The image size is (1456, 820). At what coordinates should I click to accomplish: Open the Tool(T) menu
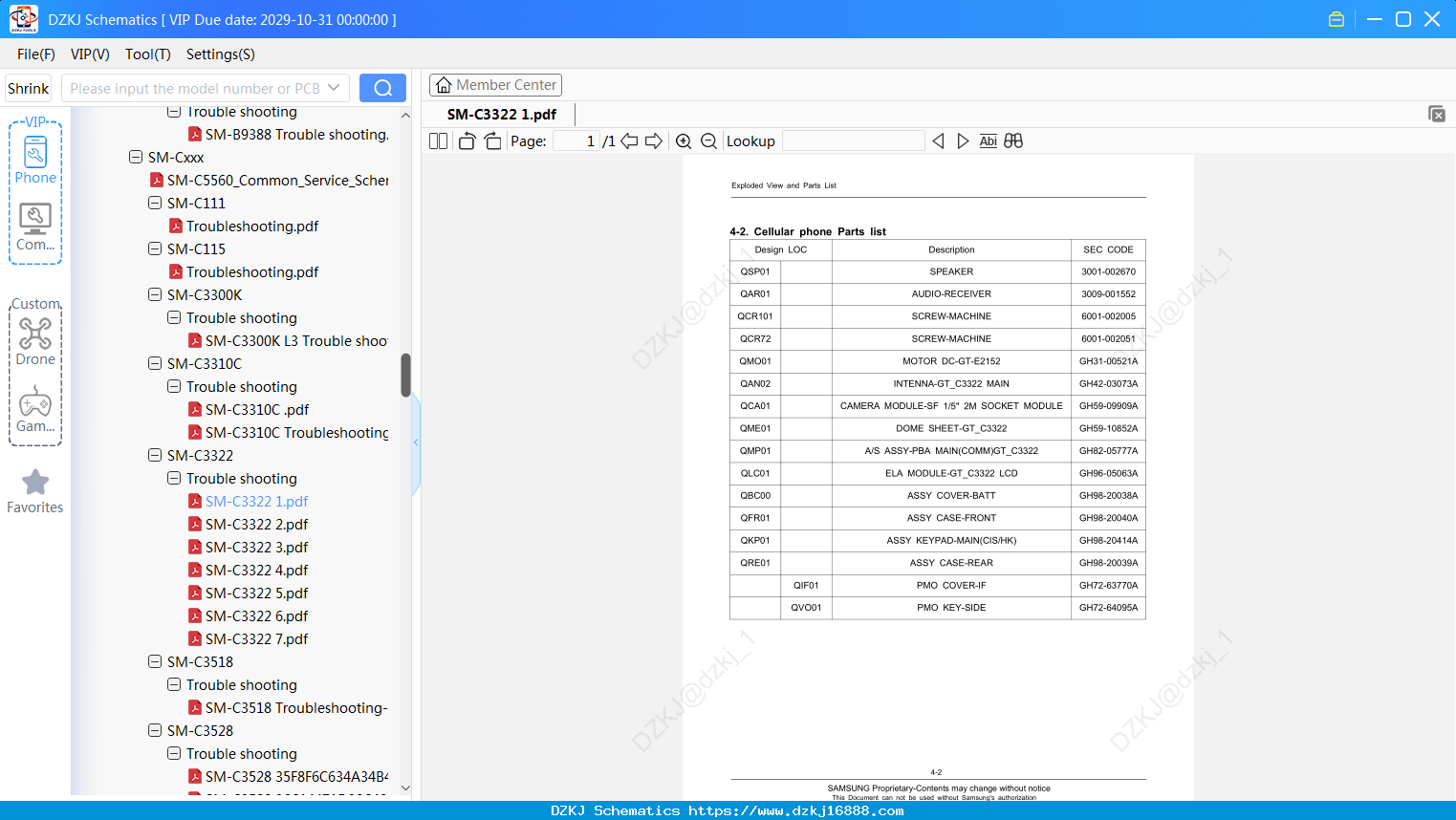[x=148, y=54]
